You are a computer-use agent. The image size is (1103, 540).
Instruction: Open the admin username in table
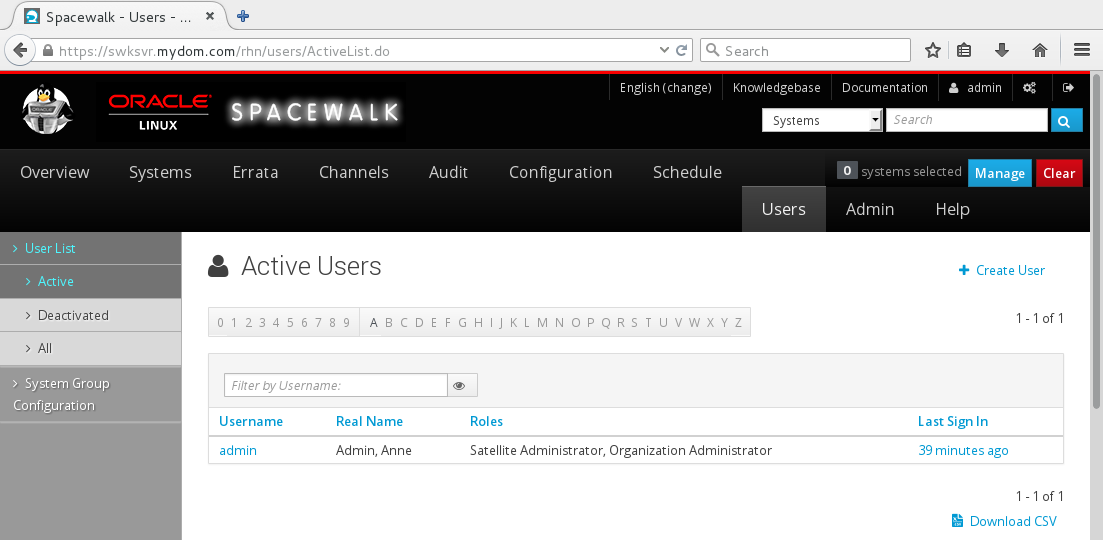pyautogui.click(x=238, y=450)
